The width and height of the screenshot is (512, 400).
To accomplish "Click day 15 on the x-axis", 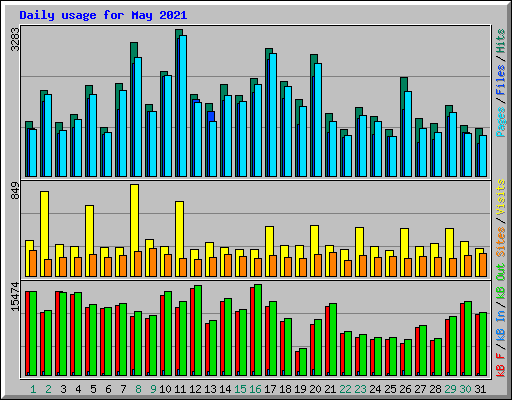I will (x=240, y=389).
